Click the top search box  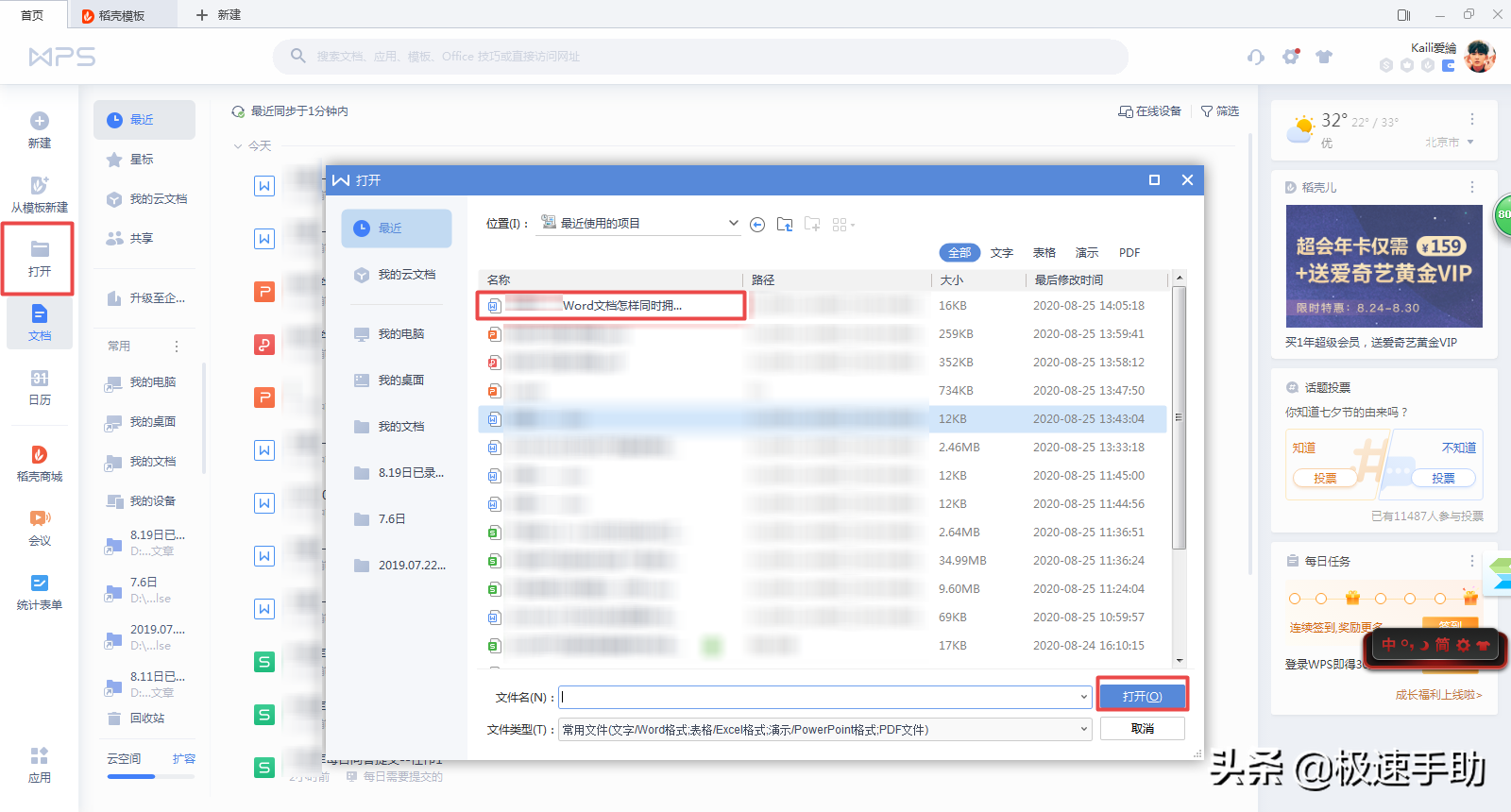pyautogui.click(x=701, y=57)
